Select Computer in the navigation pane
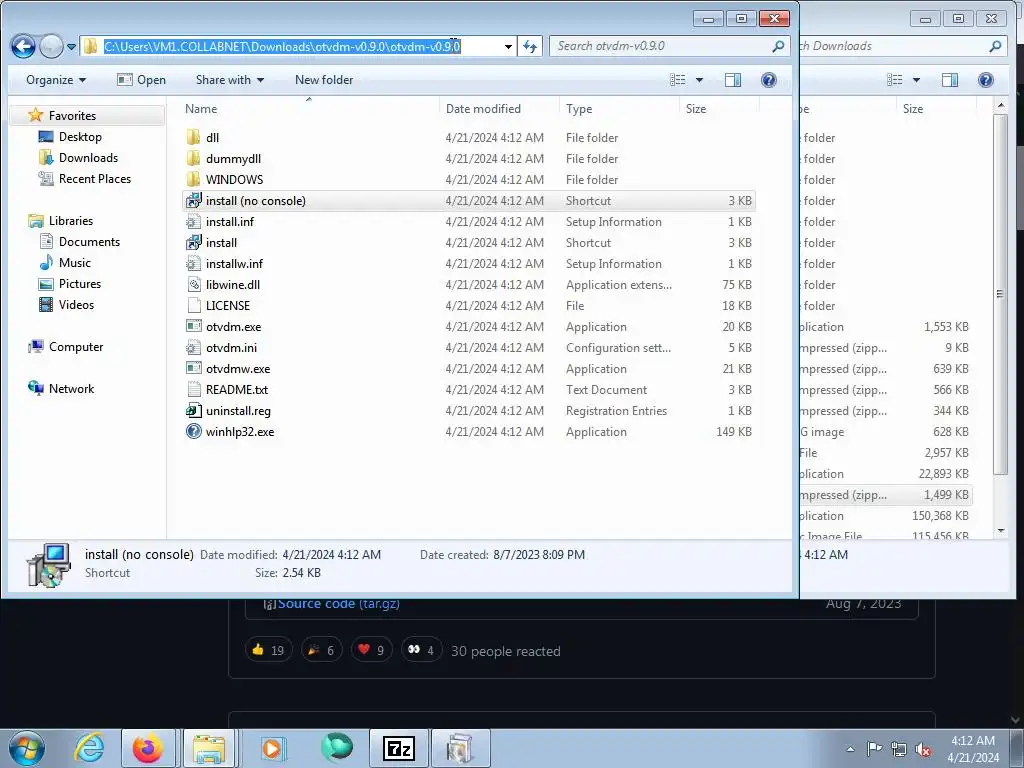 (76, 347)
